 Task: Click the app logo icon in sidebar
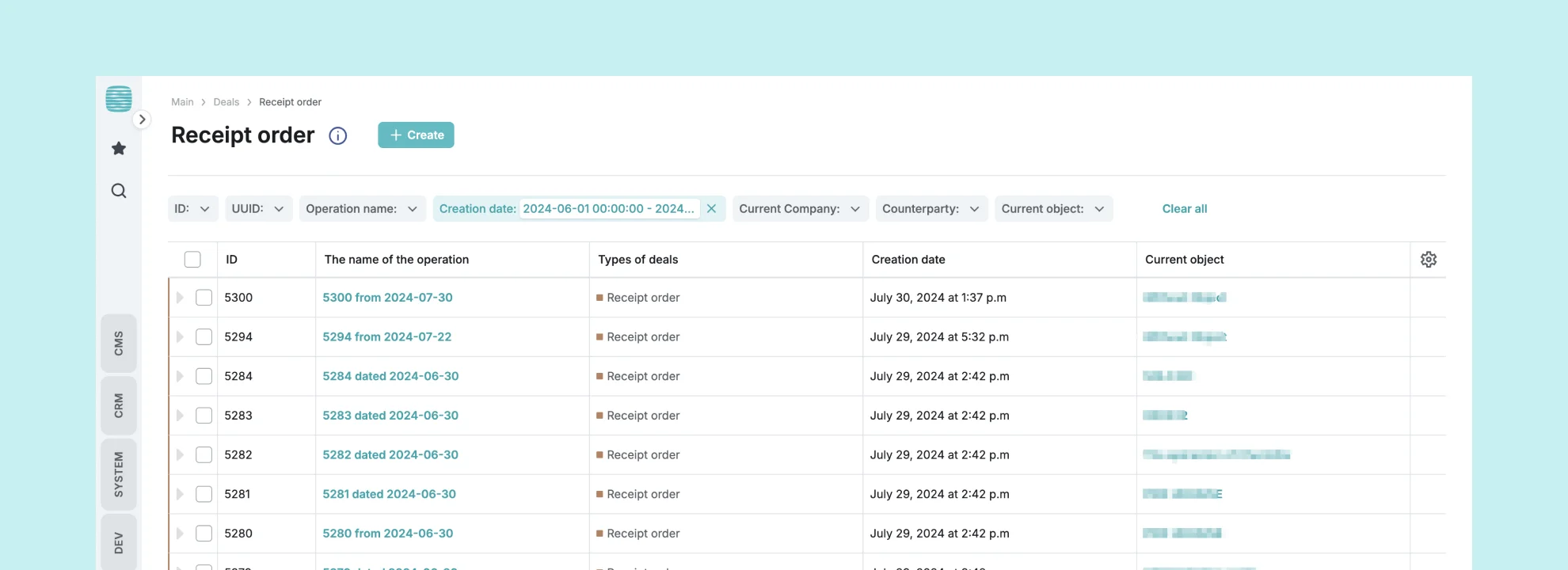(119, 99)
